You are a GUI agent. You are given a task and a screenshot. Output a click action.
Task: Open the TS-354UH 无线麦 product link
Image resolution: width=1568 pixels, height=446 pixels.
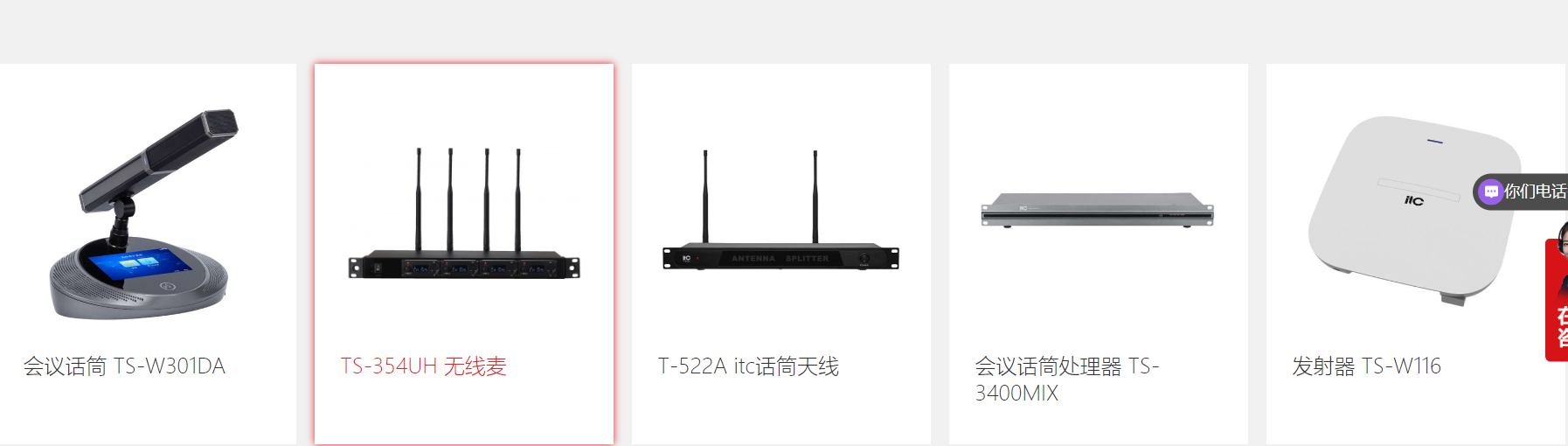pyautogui.click(x=424, y=366)
